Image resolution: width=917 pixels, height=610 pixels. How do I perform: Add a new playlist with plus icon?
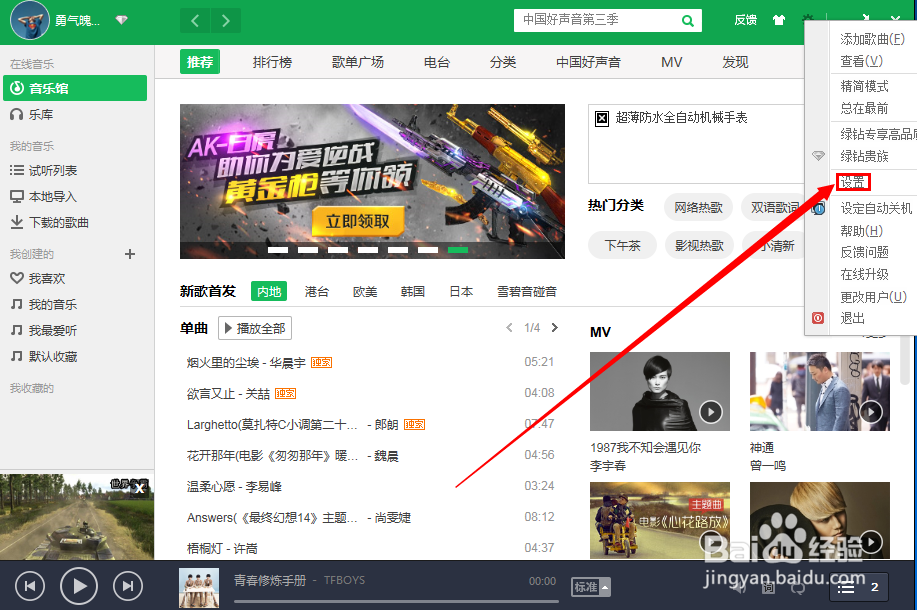[130, 254]
